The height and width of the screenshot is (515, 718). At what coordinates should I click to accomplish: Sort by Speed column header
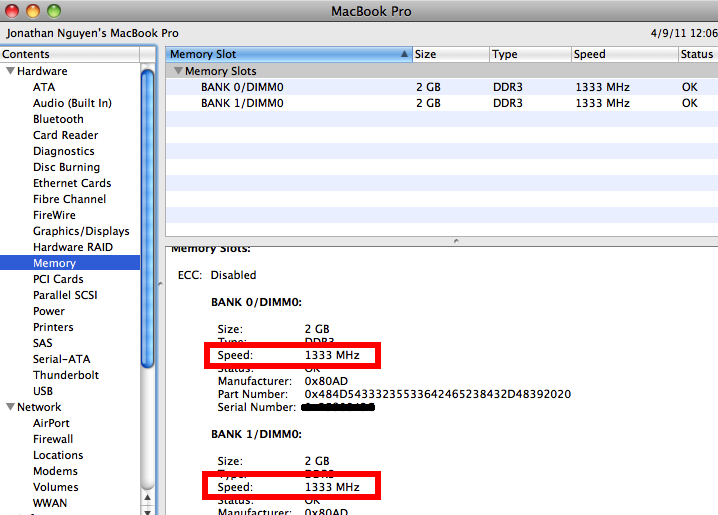point(625,54)
